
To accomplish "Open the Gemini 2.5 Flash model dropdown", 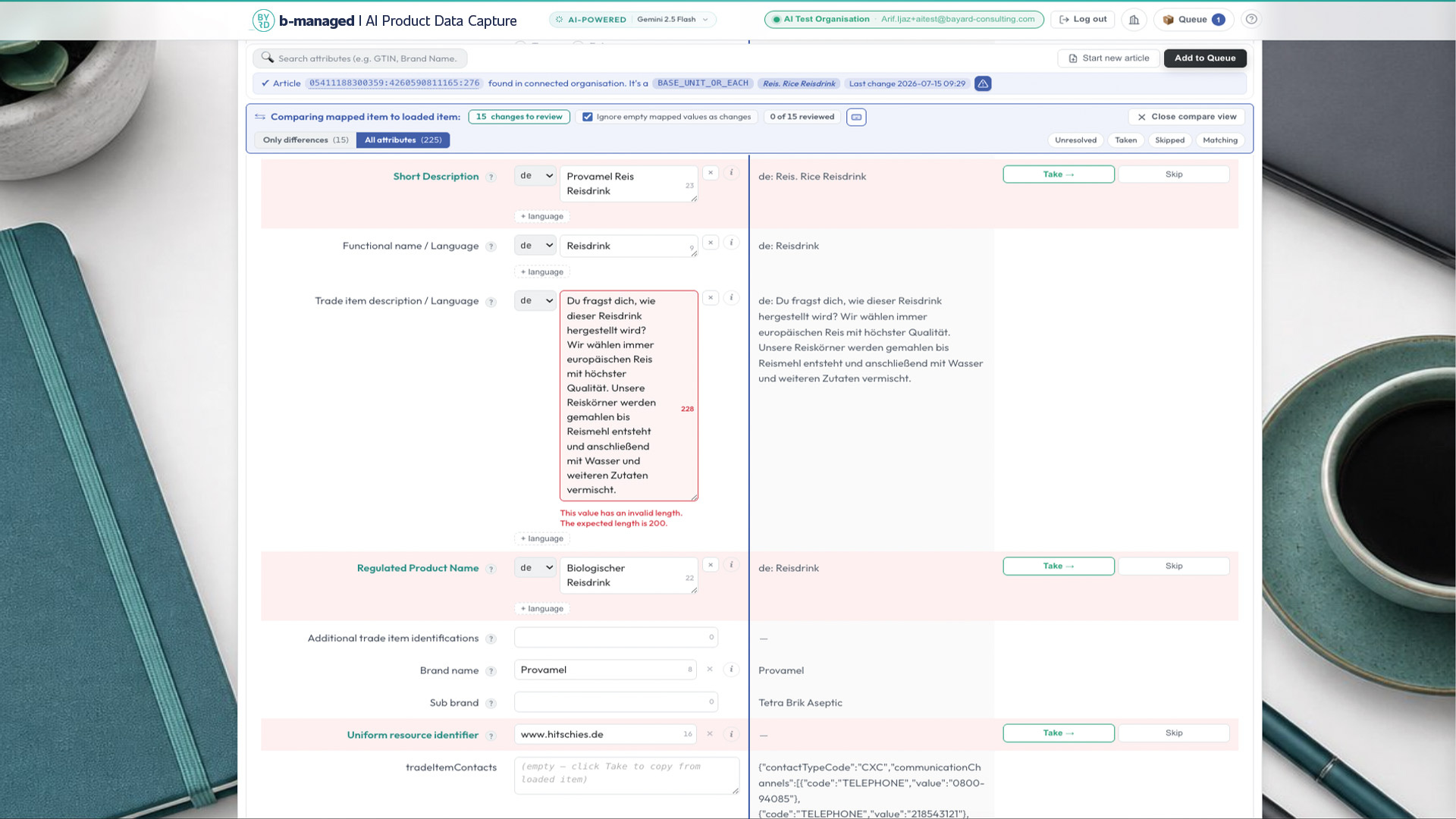I will tap(672, 20).
